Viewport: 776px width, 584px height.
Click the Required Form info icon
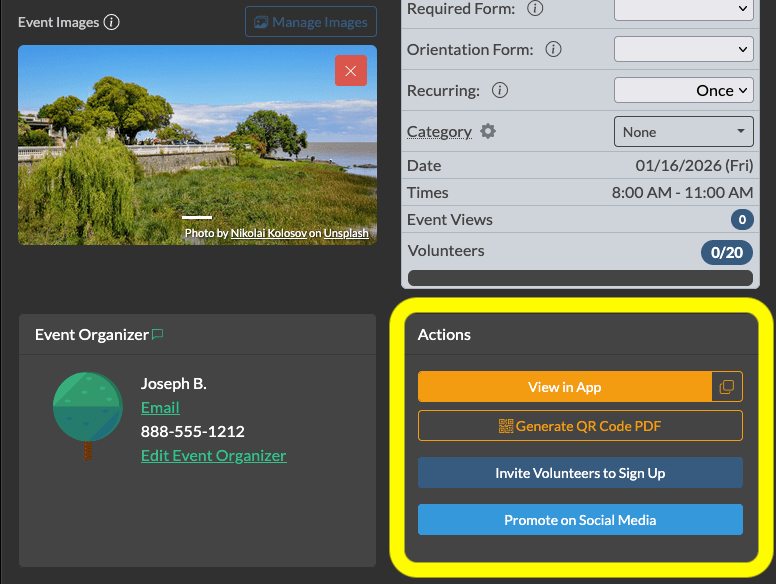pos(535,9)
